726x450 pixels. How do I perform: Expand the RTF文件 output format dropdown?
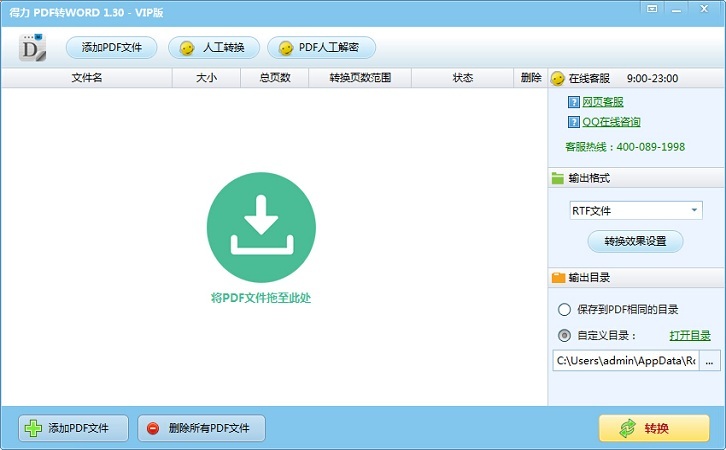[694, 211]
